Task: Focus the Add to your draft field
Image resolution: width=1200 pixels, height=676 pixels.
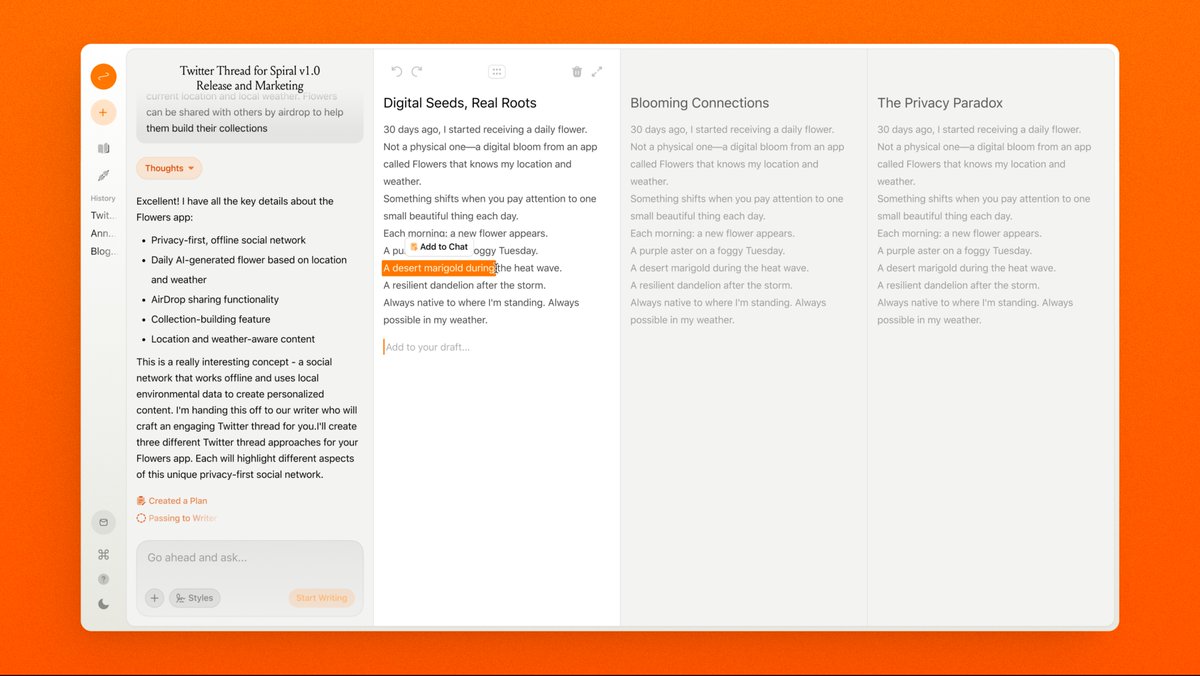Action: (x=495, y=347)
